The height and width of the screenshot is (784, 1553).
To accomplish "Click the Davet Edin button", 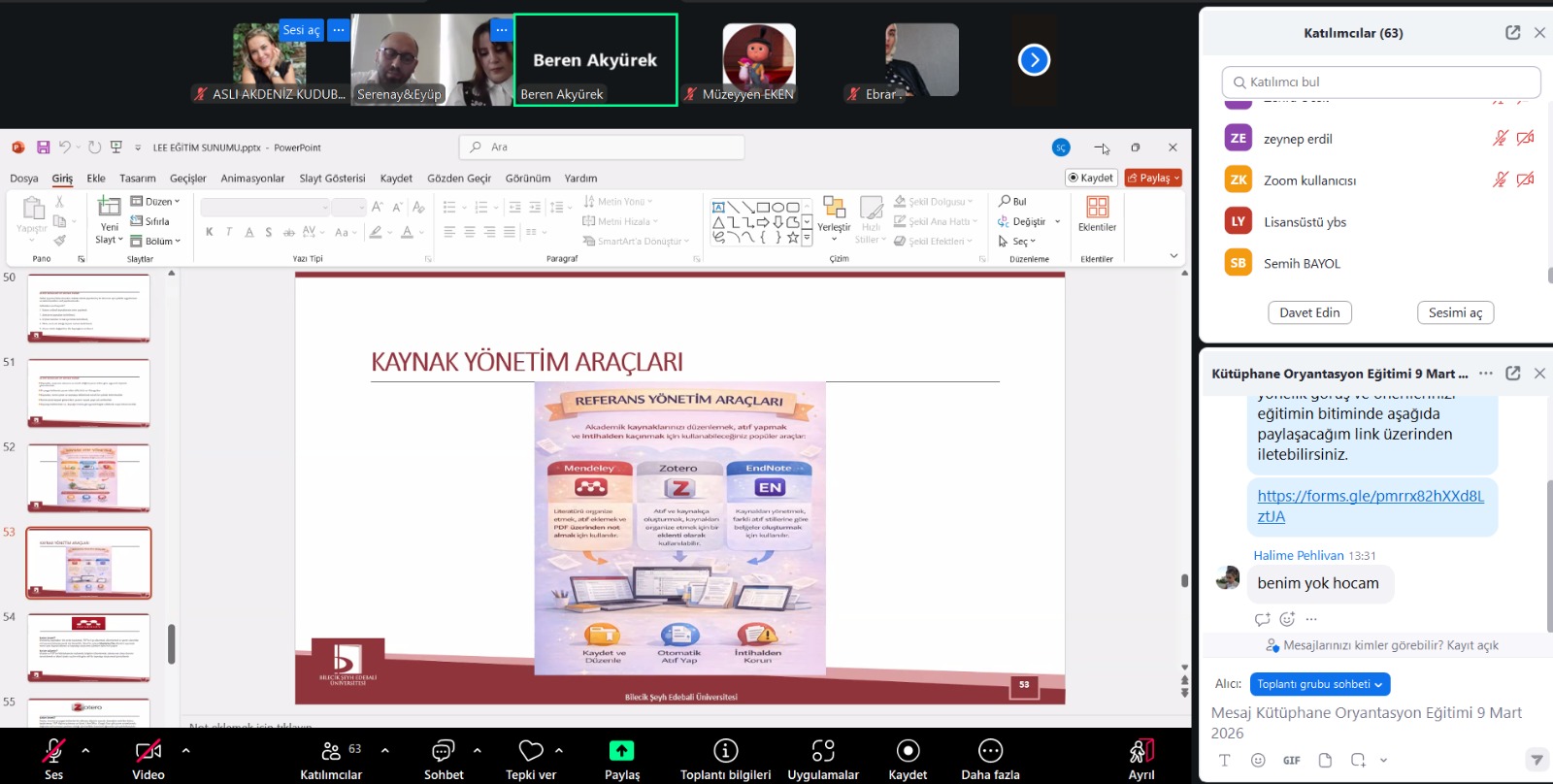I will tap(1309, 312).
